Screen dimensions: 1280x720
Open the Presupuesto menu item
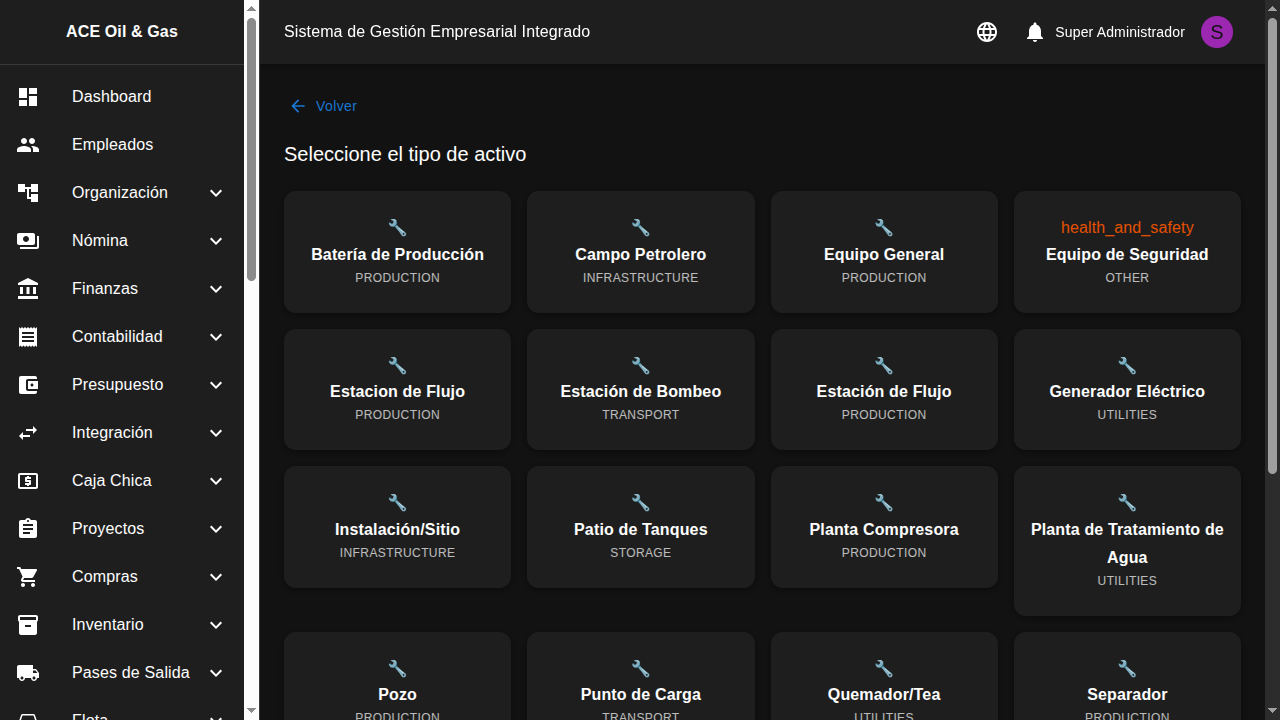118,385
